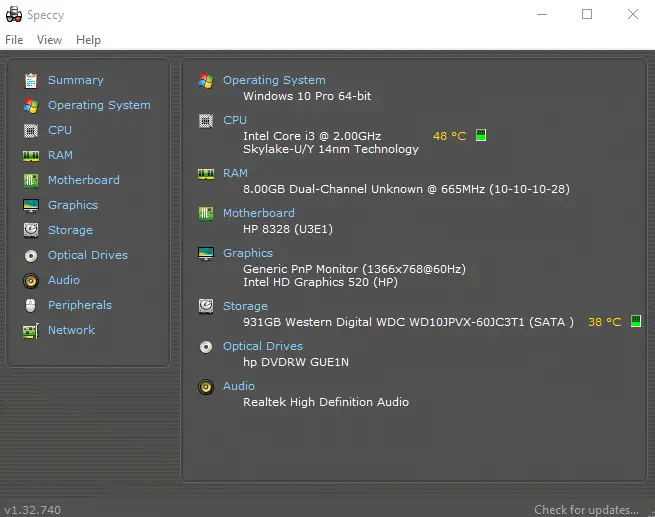
Task: Open Motherboard via its green board icon
Action: click(x=31, y=180)
